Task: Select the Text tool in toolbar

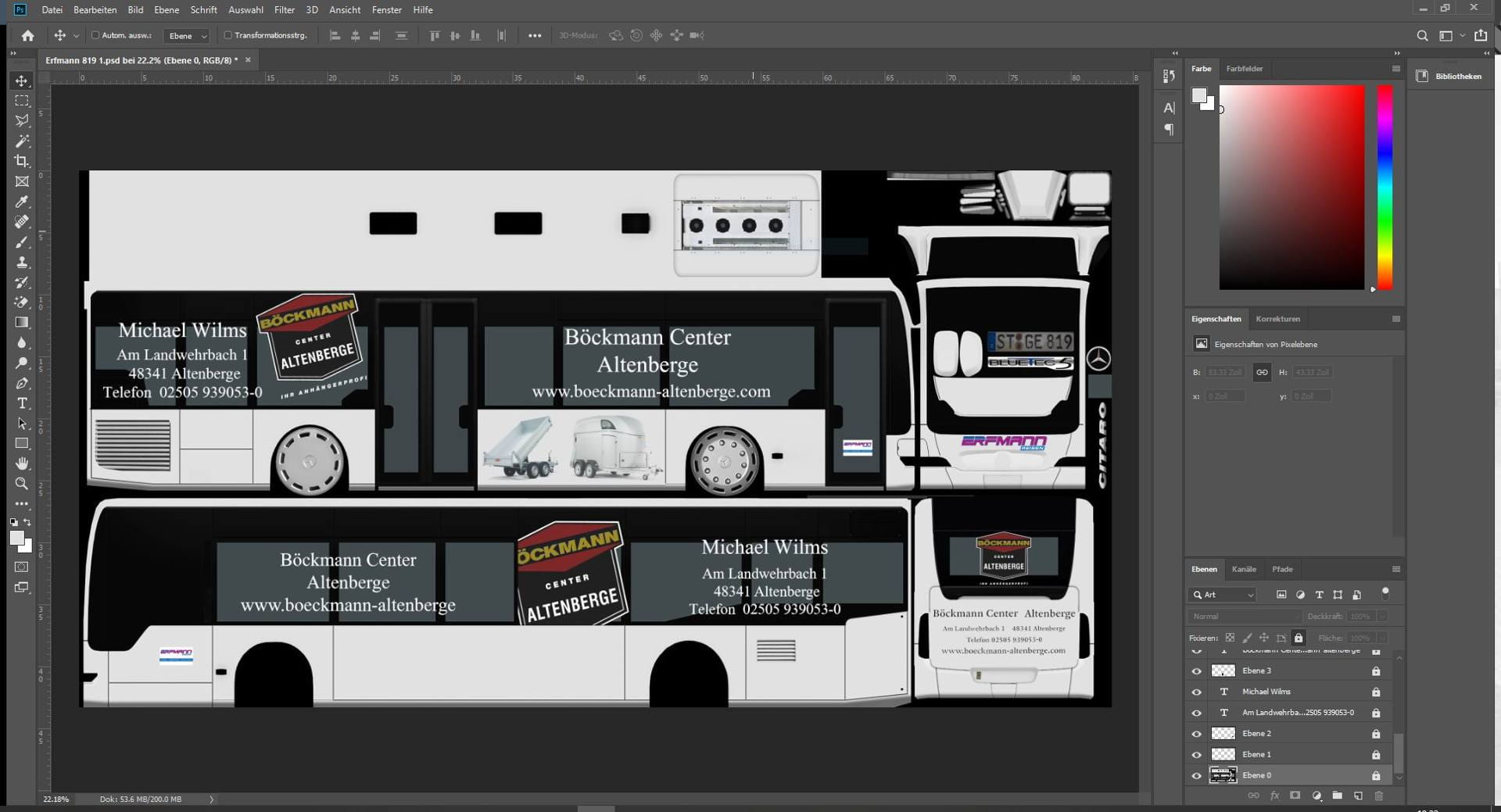Action: pos(22,403)
